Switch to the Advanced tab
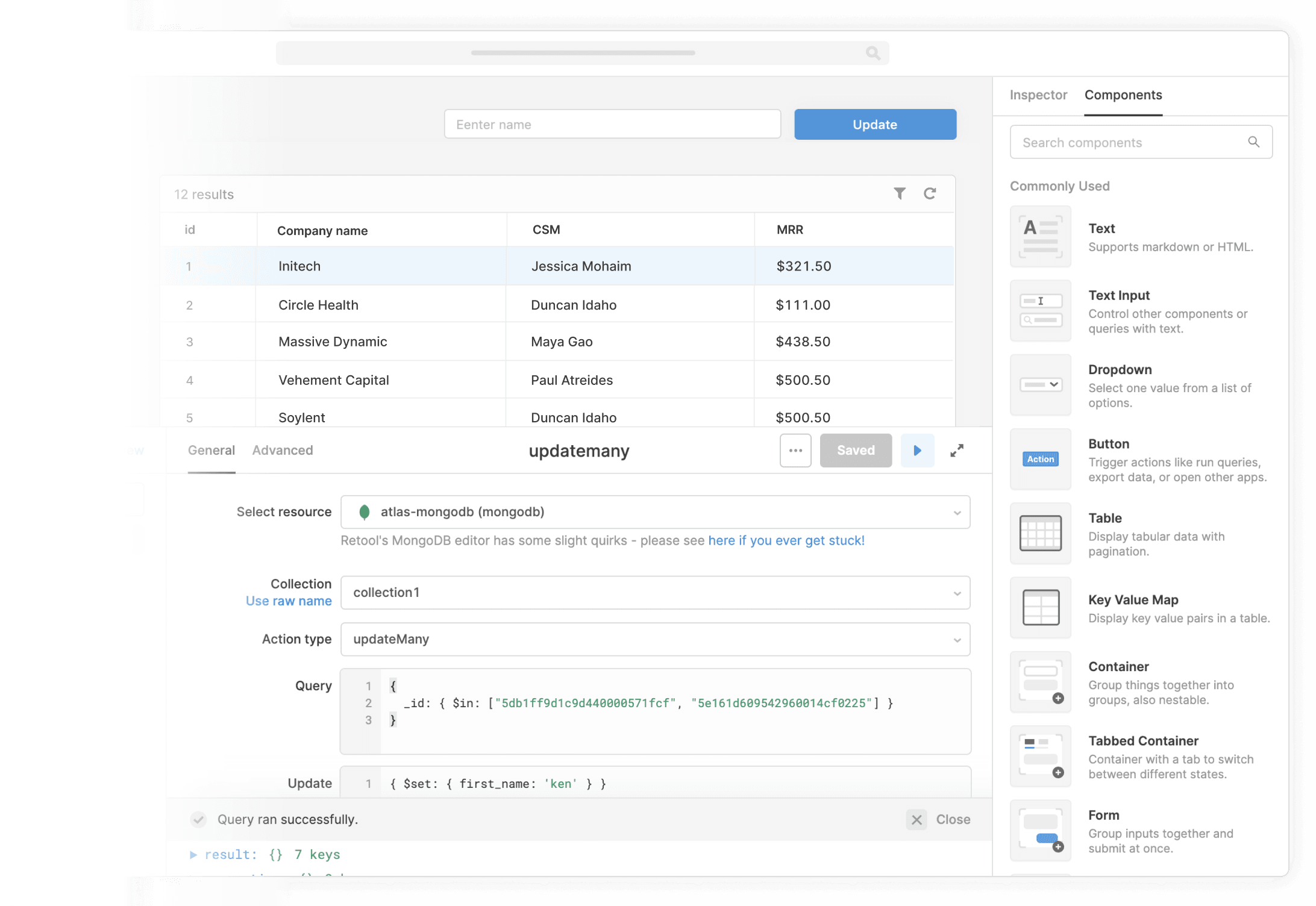This screenshot has height=906, width=1316. (282, 450)
